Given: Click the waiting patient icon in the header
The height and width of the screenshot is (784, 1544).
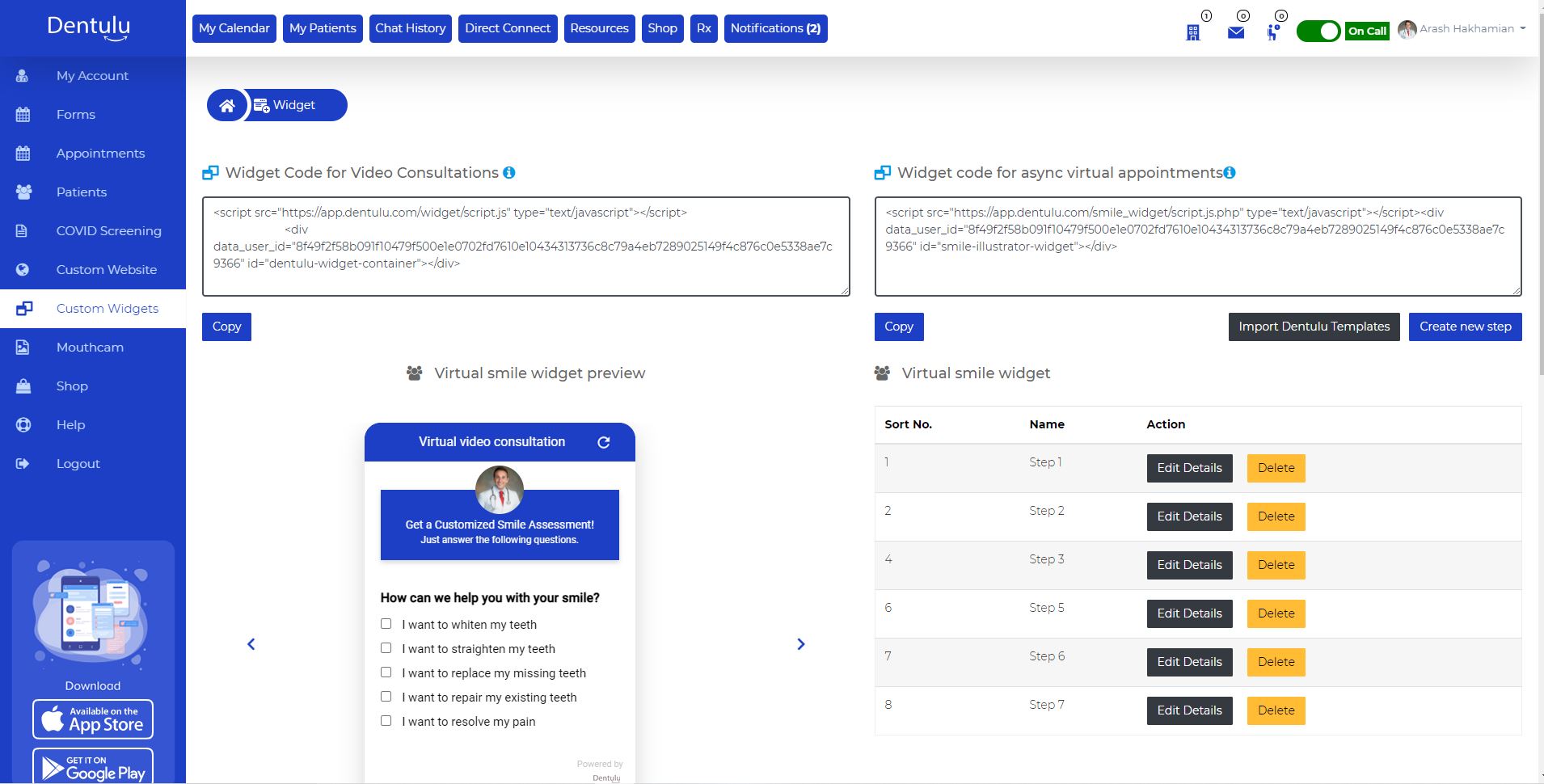Looking at the screenshot, I should click(1273, 32).
